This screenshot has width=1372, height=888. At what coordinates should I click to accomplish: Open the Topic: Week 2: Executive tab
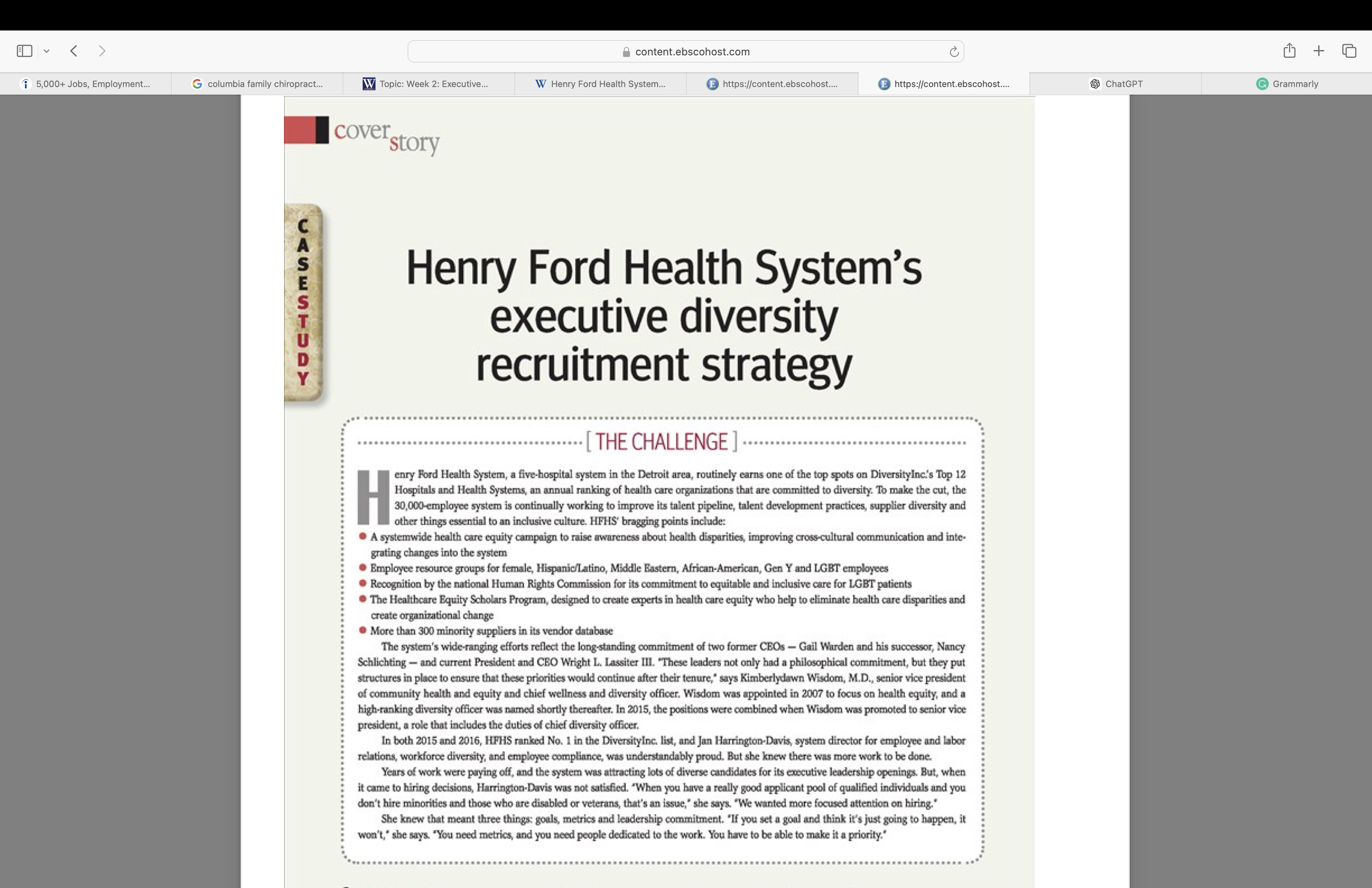[x=429, y=83]
